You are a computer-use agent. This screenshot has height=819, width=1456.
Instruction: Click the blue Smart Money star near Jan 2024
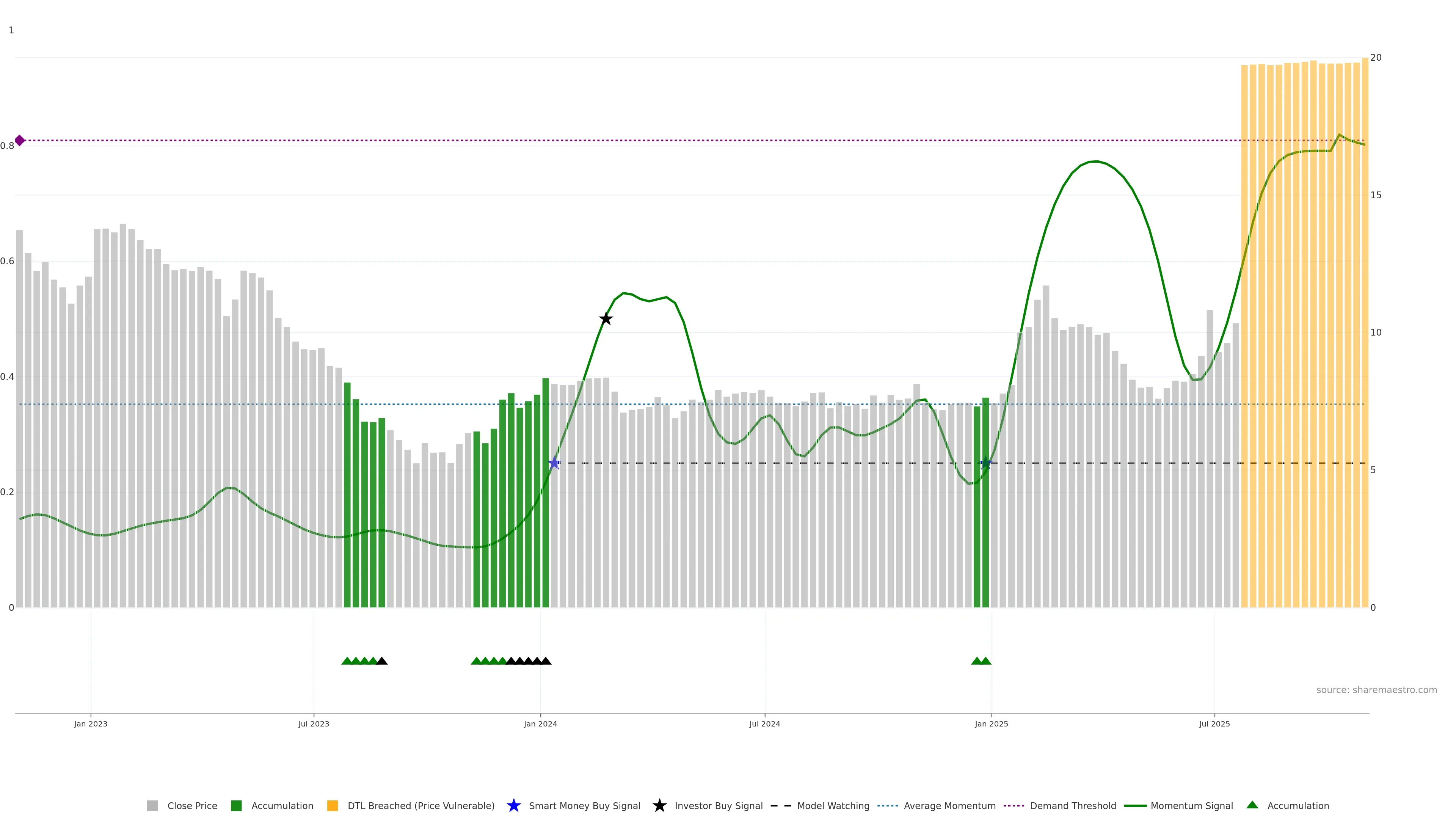[x=554, y=463]
